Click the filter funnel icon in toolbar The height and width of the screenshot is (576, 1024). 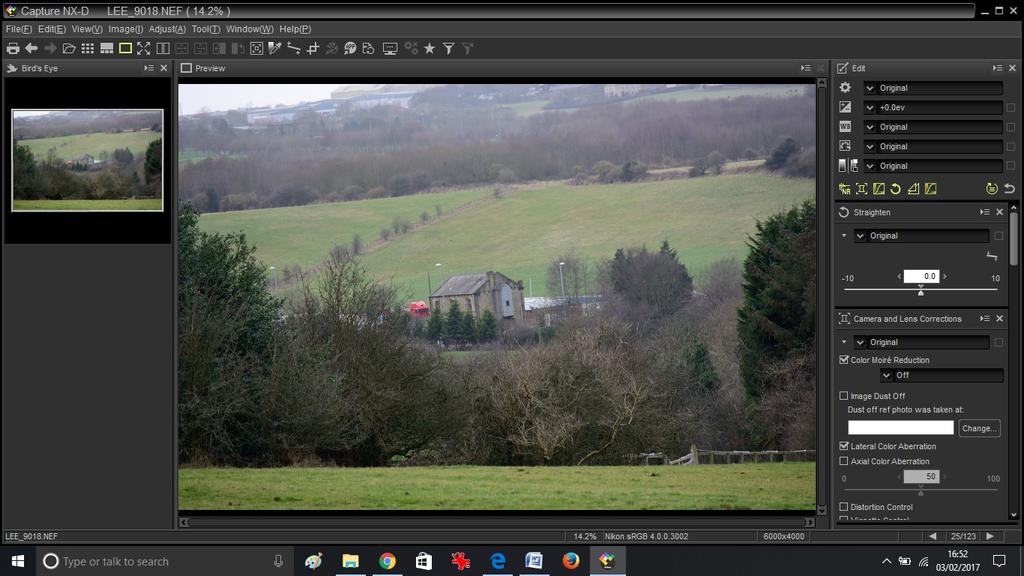[x=449, y=48]
